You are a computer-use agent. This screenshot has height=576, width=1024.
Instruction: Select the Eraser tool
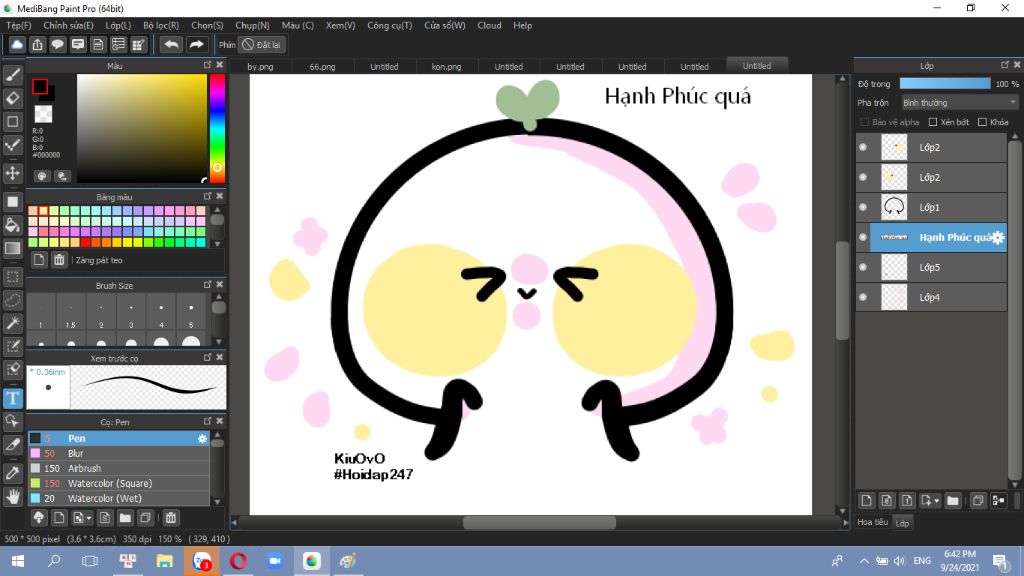(x=12, y=98)
